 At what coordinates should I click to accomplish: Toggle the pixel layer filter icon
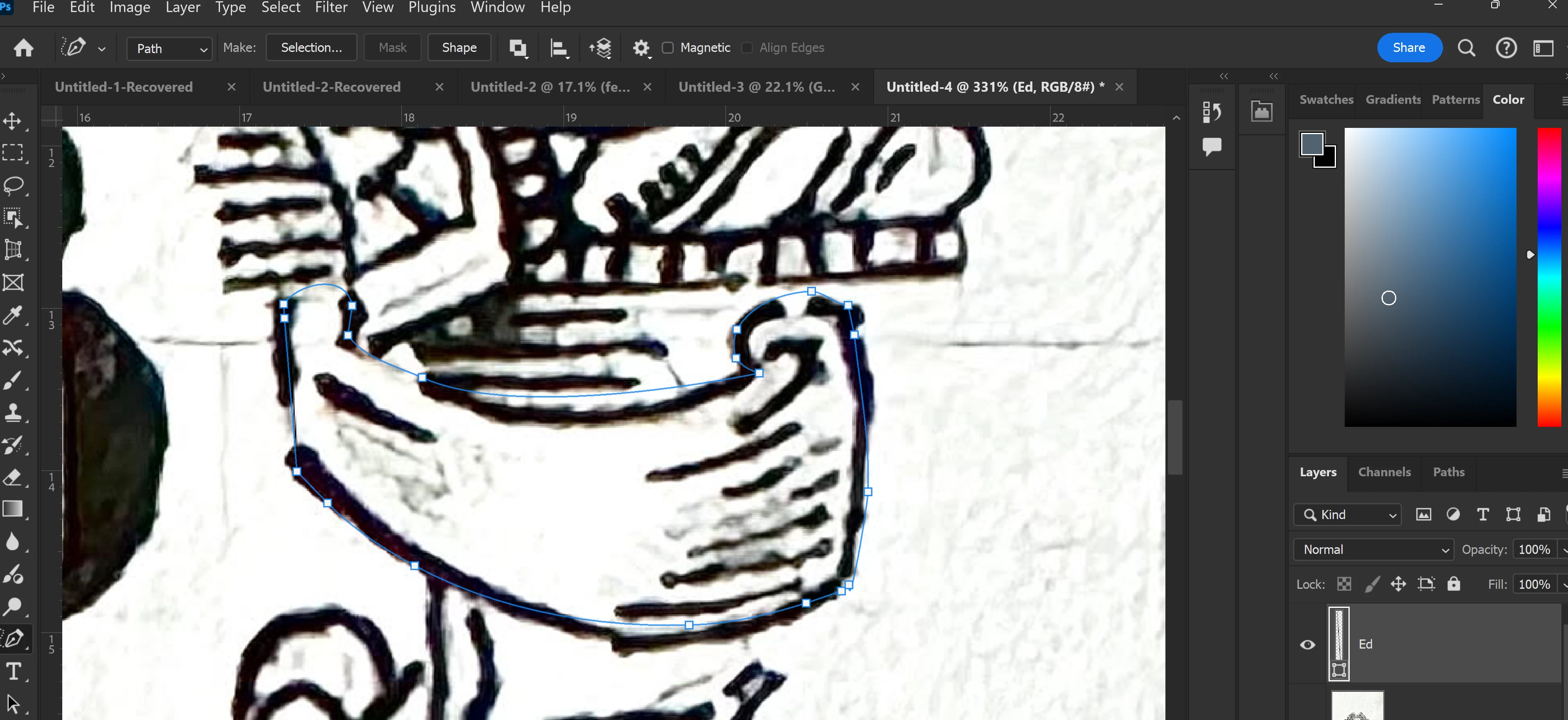(1423, 515)
